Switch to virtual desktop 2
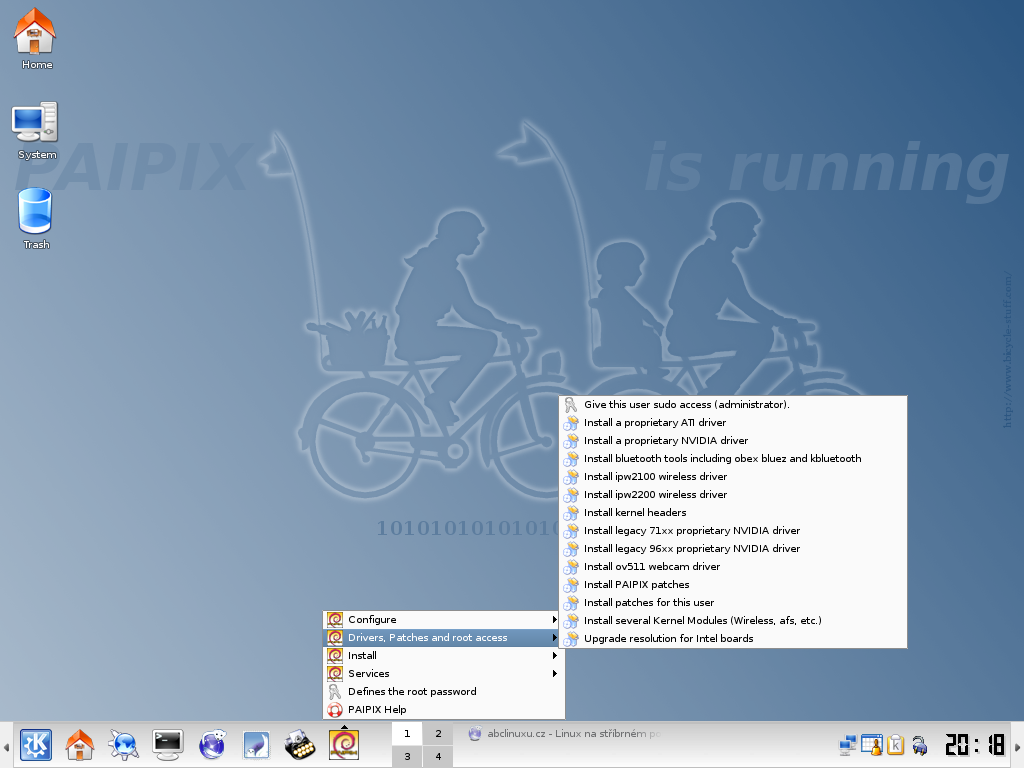The width and height of the screenshot is (1024, 768). point(438,734)
